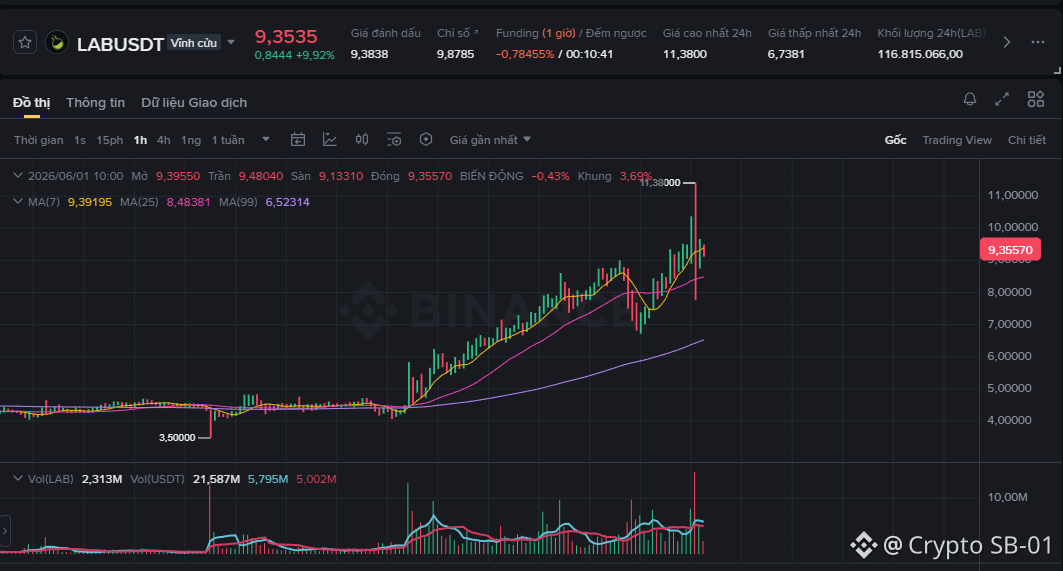Click the MA(99) indicator label
This screenshot has width=1063, height=571.
pos(238,202)
